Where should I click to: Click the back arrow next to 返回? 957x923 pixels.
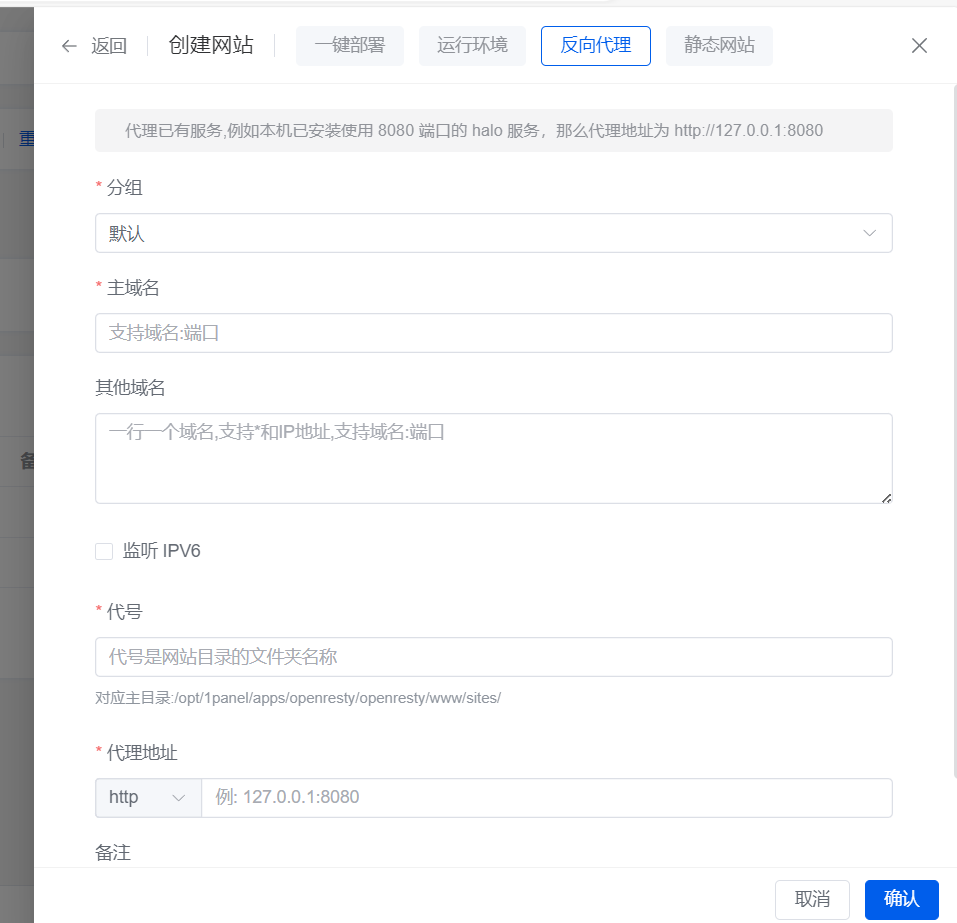tap(68, 45)
